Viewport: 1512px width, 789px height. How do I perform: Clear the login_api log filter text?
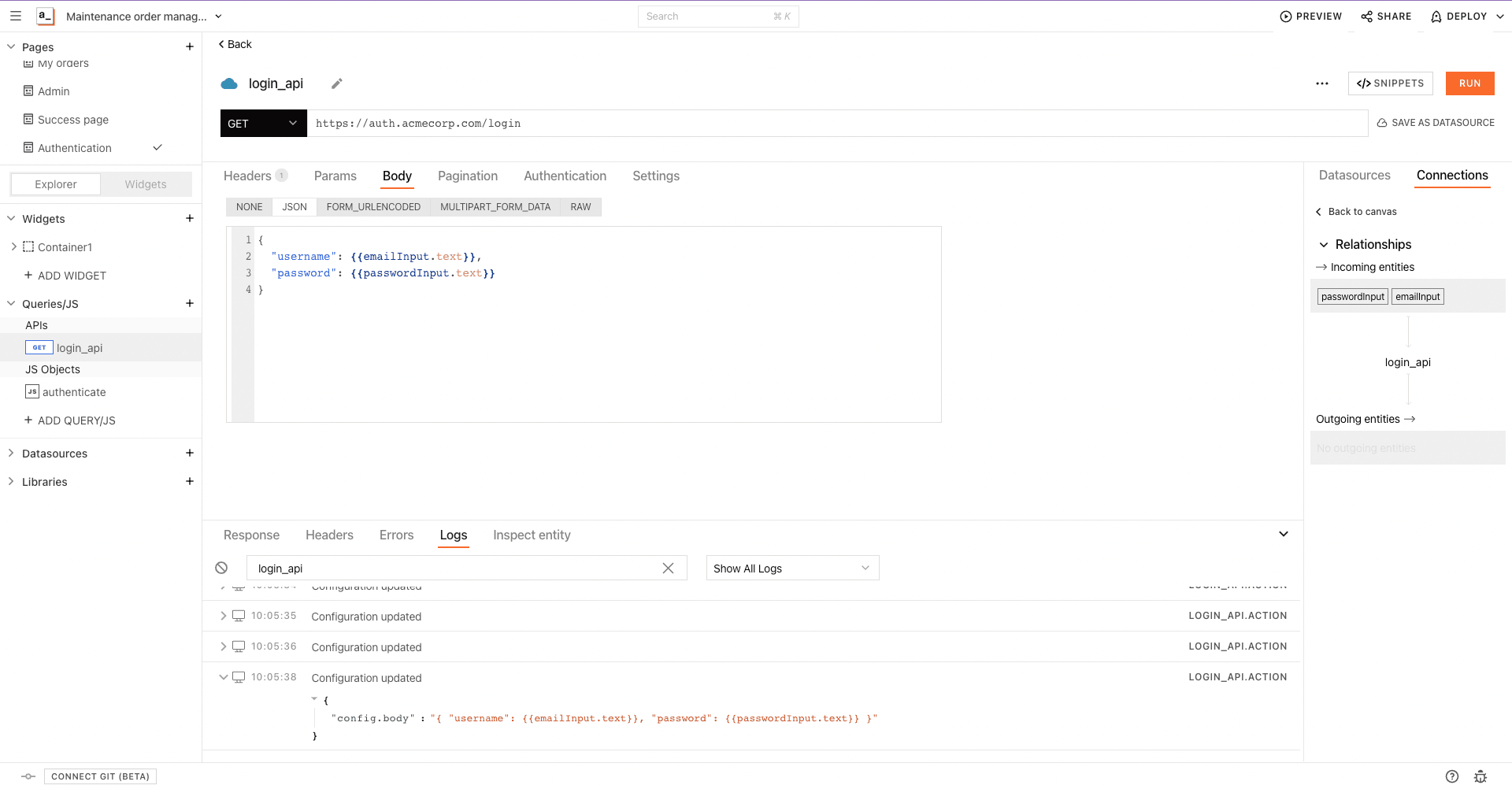tap(668, 568)
